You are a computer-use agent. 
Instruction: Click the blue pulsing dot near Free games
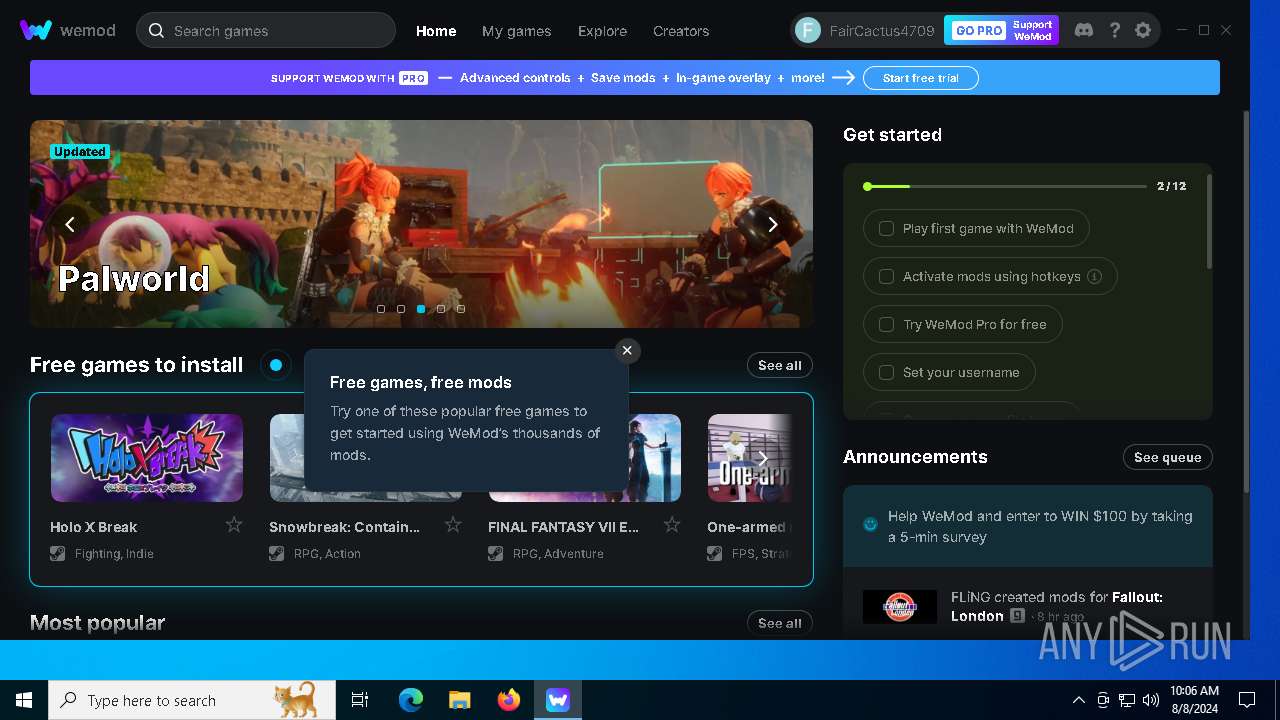coord(276,365)
